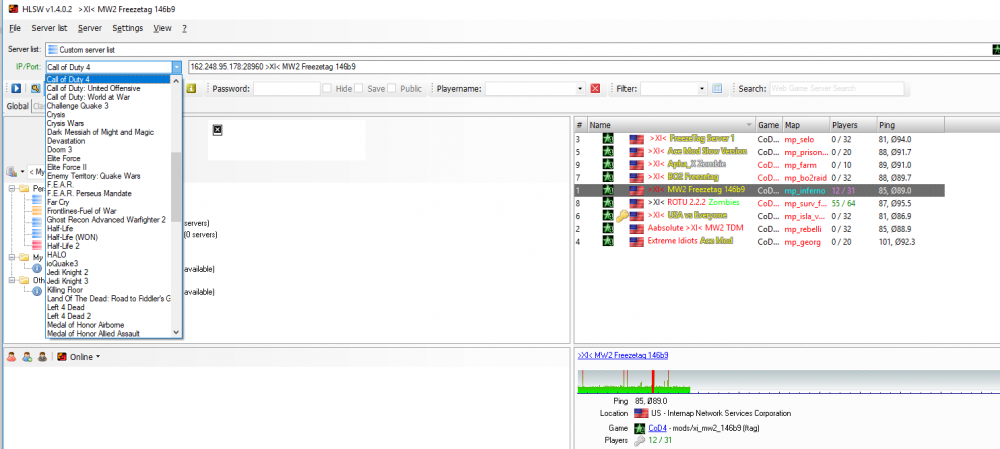Click the CoD4 game icon on ROTU 2.2.2 row
Screen dimensions: 1000x449
608,202
